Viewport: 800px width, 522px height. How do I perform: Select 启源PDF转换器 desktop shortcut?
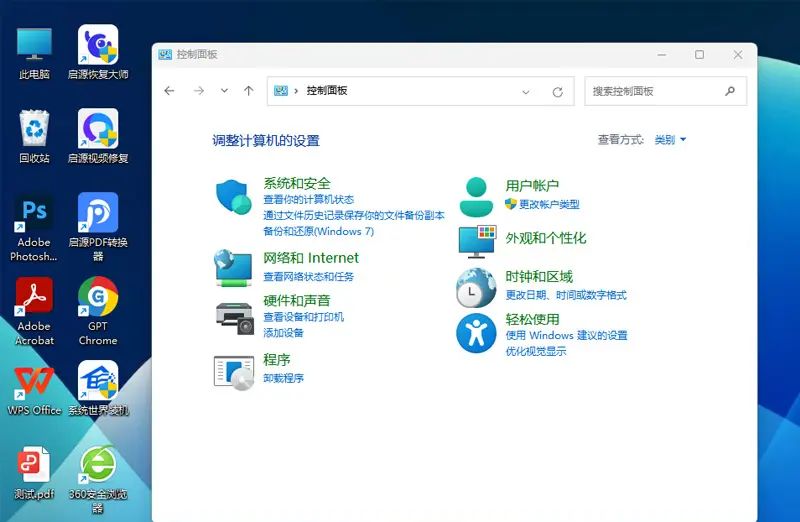pyautogui.click(x=98, y=227)
